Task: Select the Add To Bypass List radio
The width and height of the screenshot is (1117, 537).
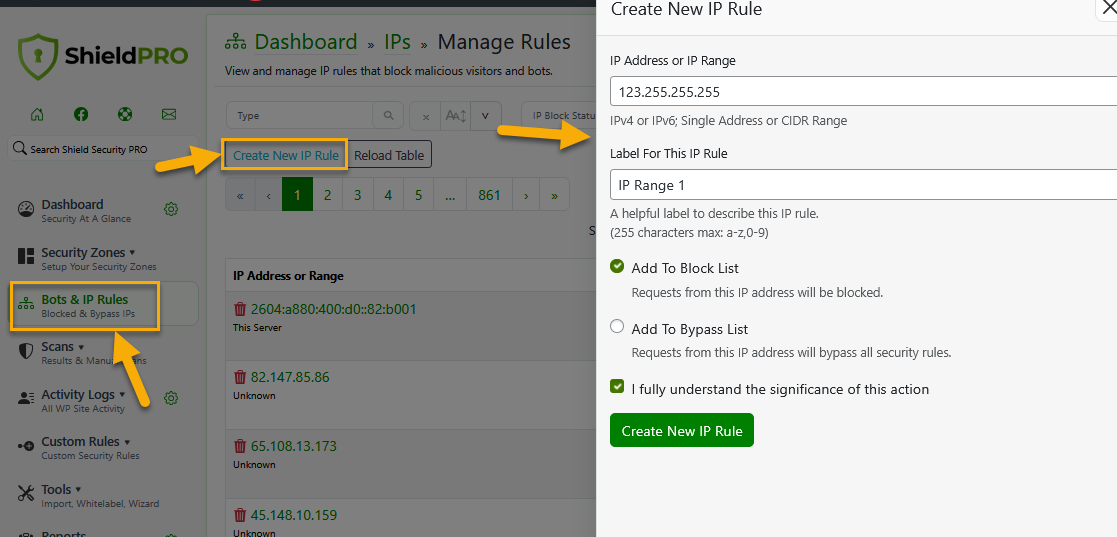Action: [x=617, y=327]
